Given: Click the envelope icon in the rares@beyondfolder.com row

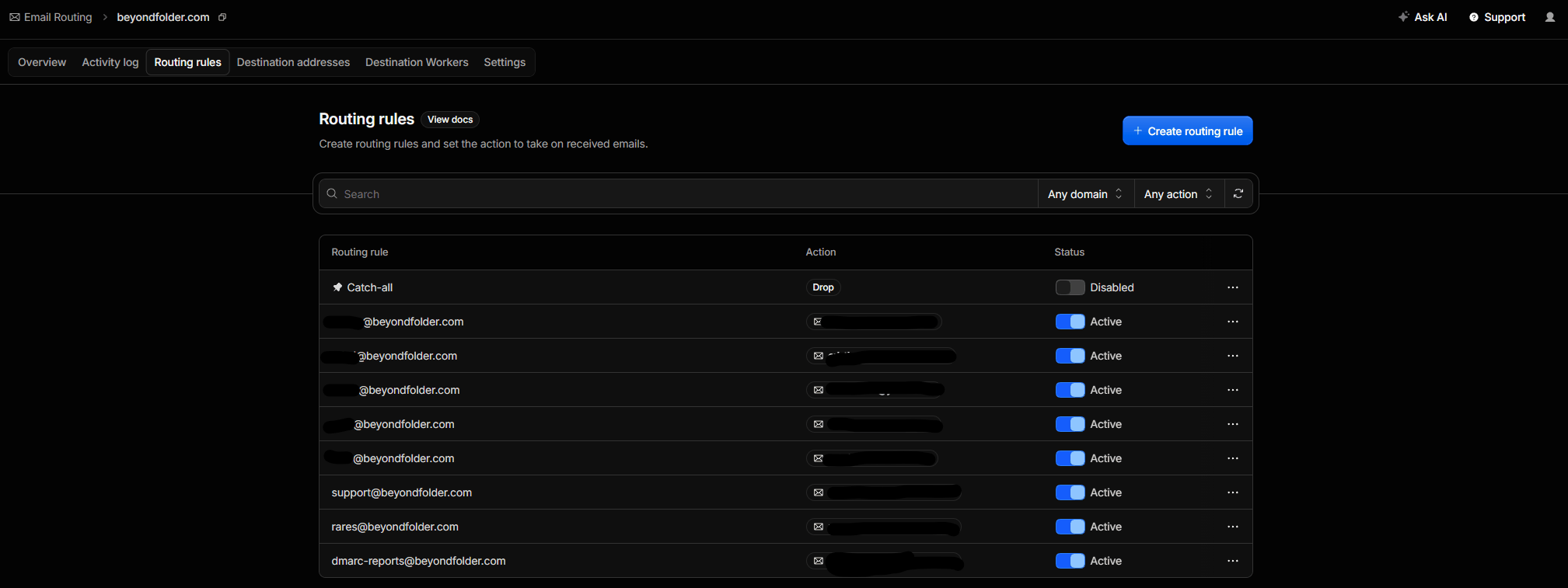Looking at the screenshot, I should 819,527.
